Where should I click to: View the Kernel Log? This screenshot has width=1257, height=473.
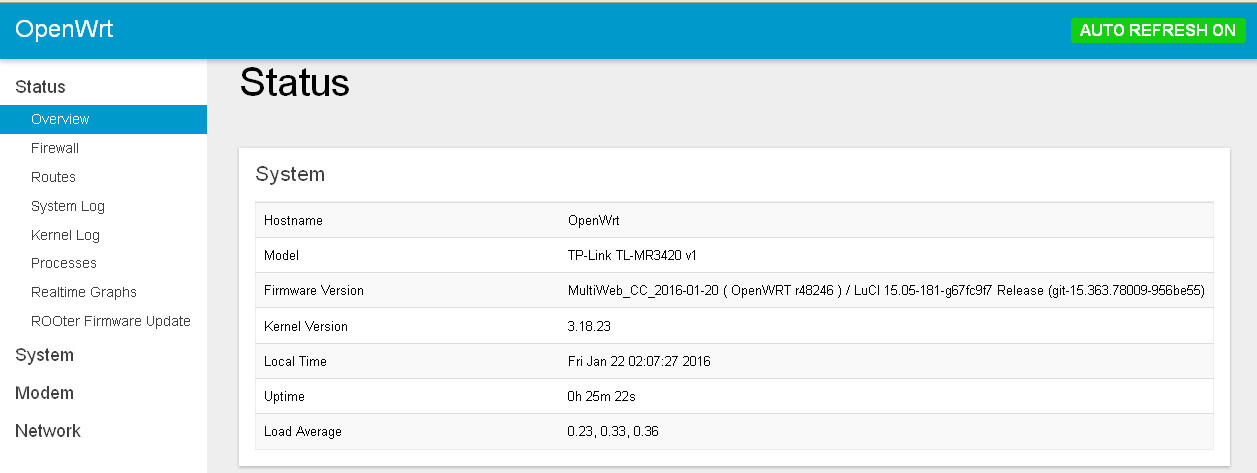[x=65, y=235]
